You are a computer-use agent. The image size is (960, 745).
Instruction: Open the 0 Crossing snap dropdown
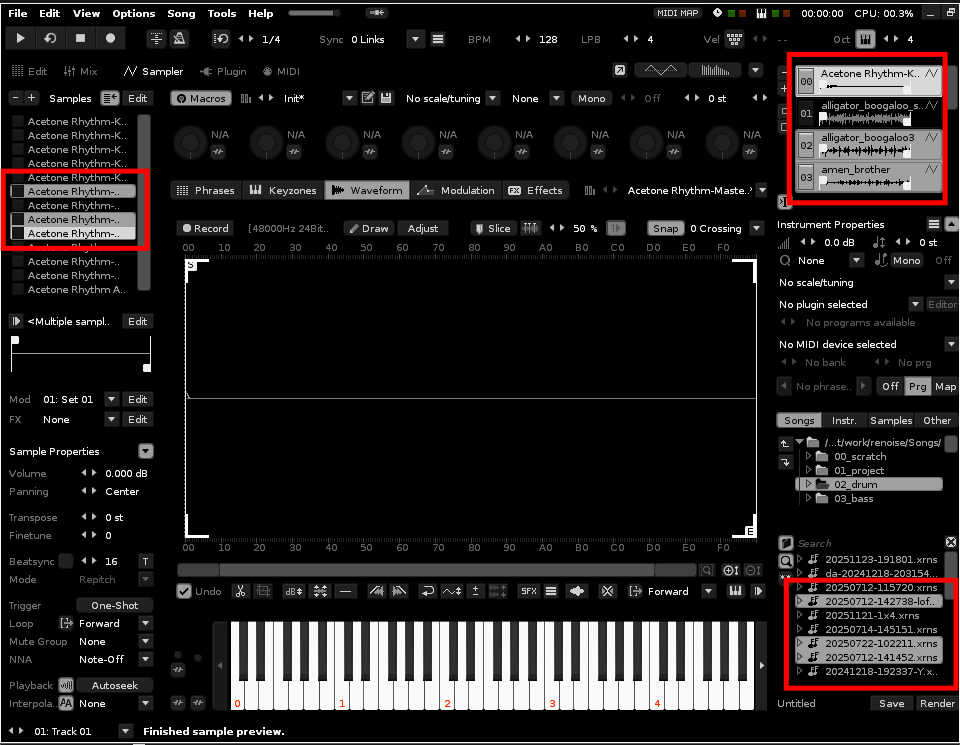[755, 228]
